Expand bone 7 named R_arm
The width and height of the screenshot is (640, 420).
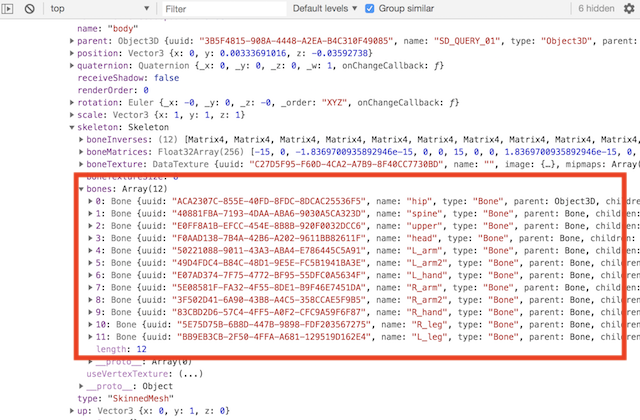[x=91, y=287]
